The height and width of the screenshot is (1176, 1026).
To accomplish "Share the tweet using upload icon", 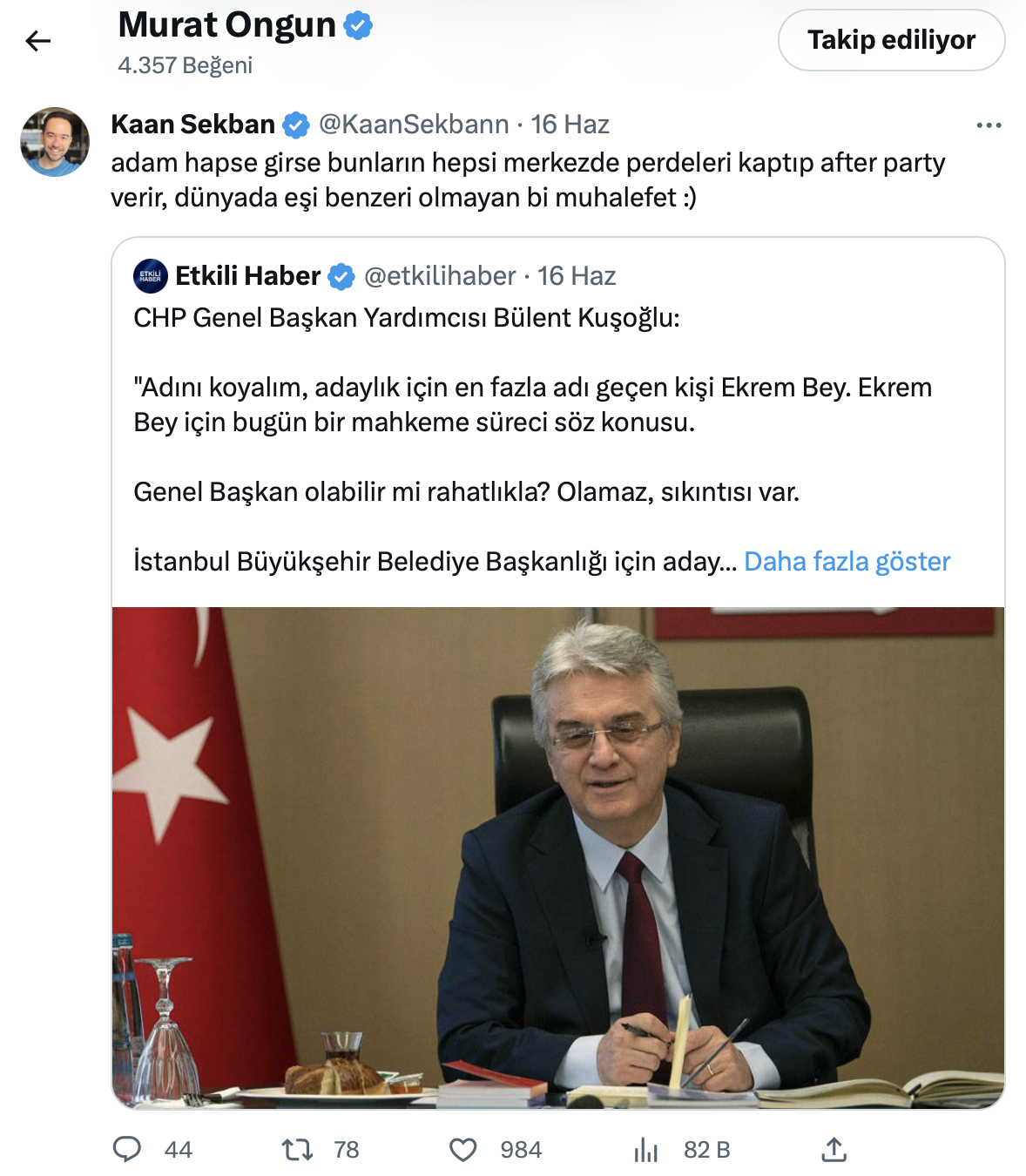I will [x=834, y=1150].
